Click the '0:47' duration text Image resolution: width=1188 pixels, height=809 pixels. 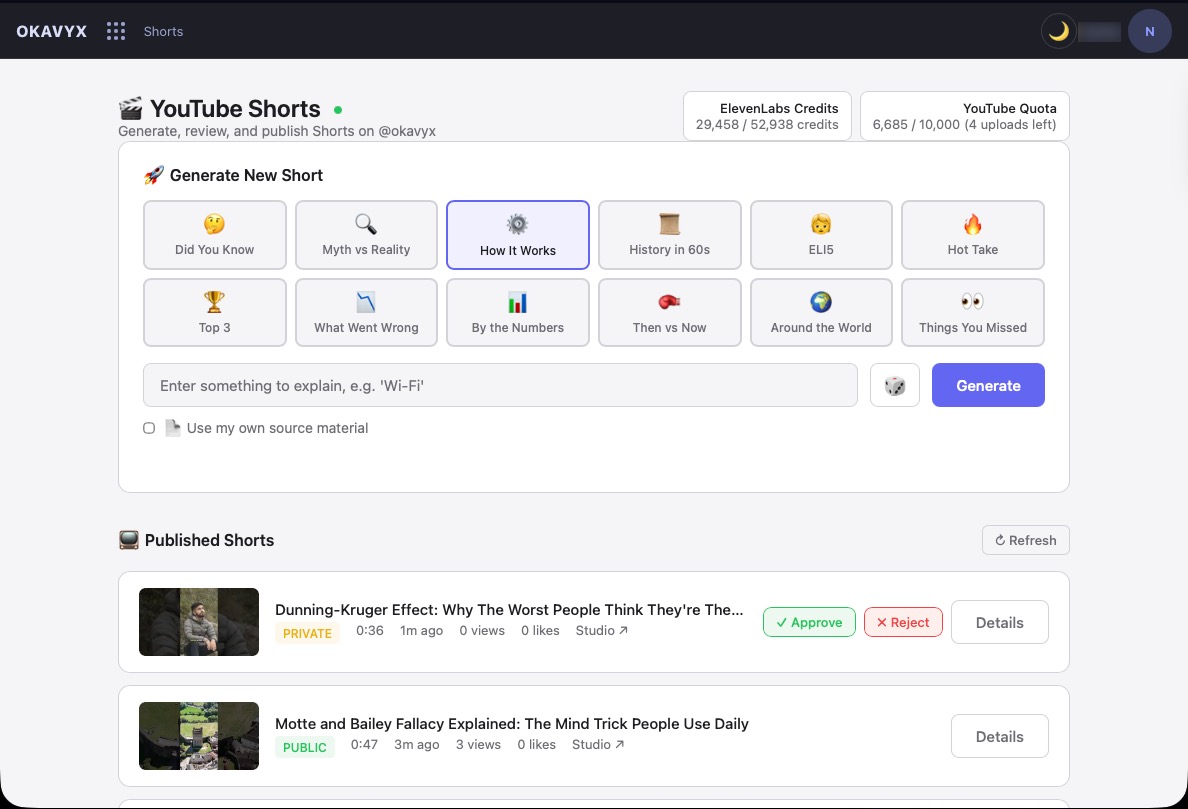[364, 744]
